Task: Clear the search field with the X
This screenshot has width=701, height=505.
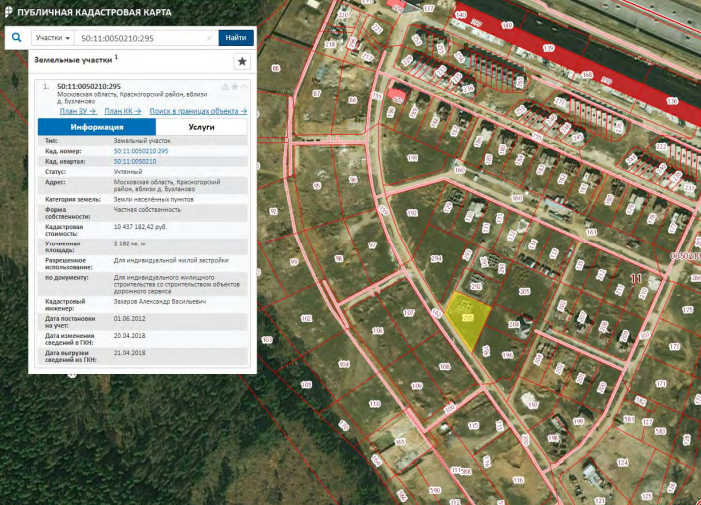Action: pos(209,38)
